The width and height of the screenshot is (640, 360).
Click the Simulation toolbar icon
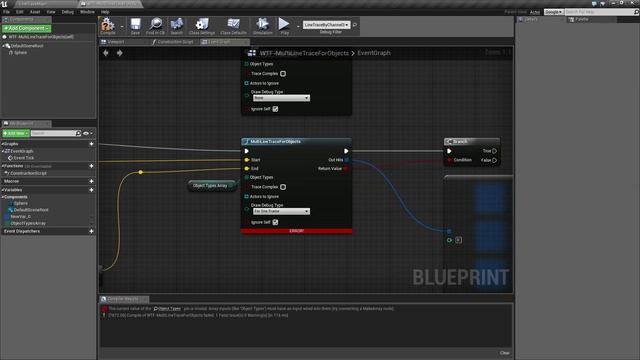coord(262,24)
